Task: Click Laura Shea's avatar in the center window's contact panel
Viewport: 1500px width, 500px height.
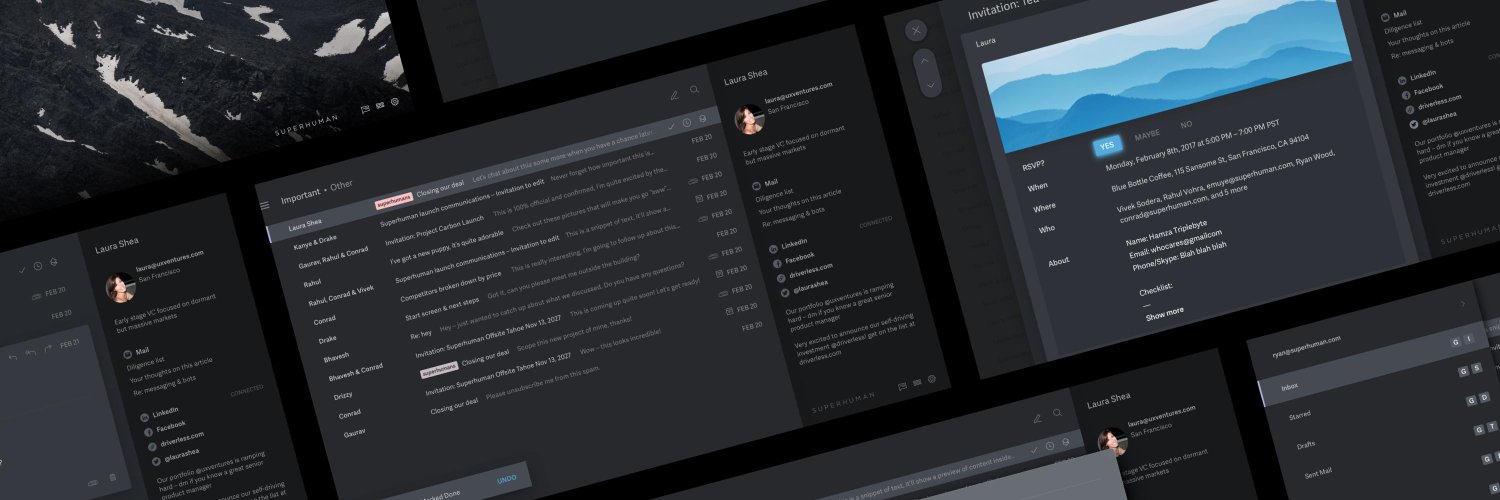Action: click(x=749, y=121)
